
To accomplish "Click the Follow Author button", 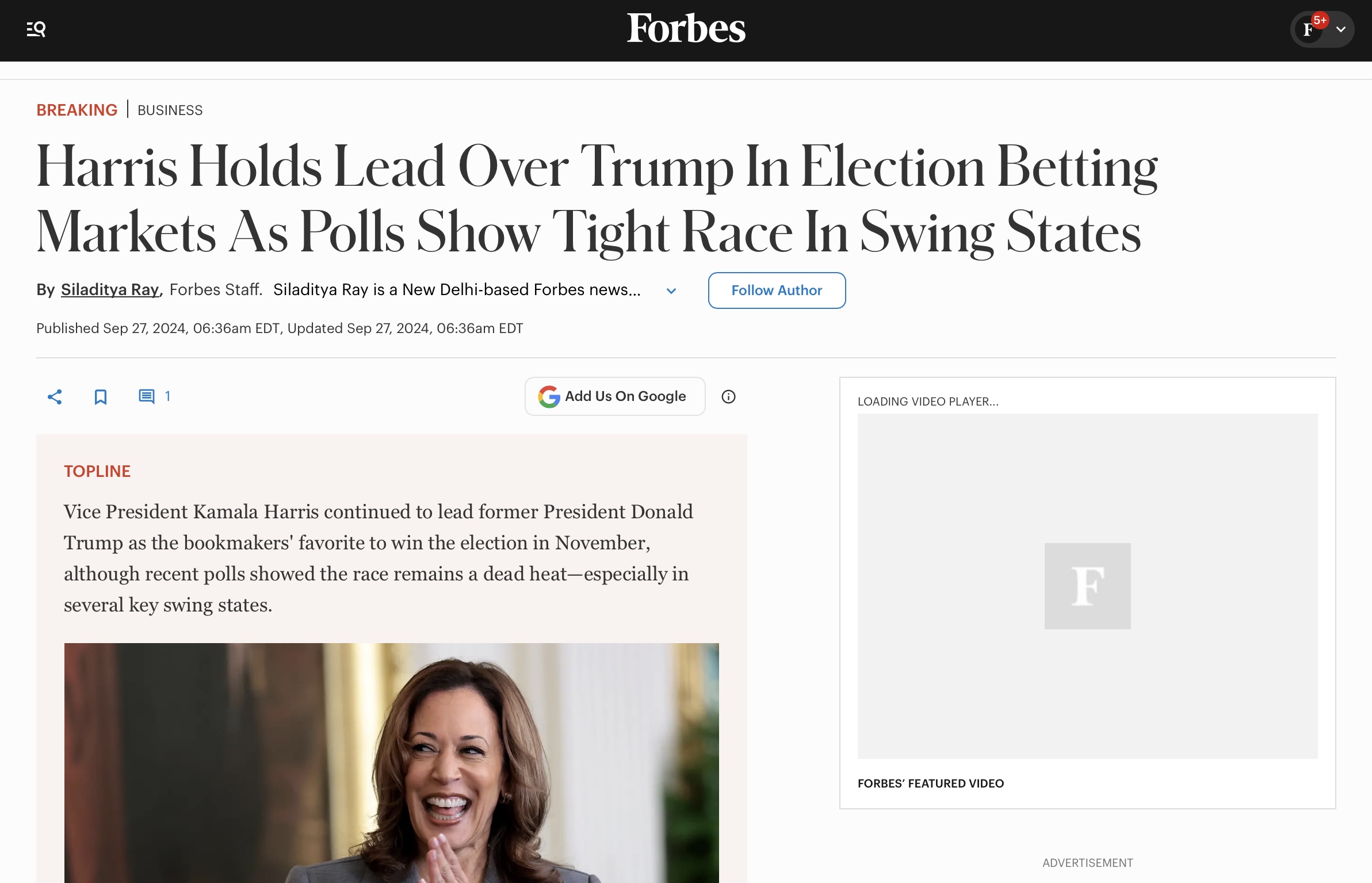I will (777, 290).
